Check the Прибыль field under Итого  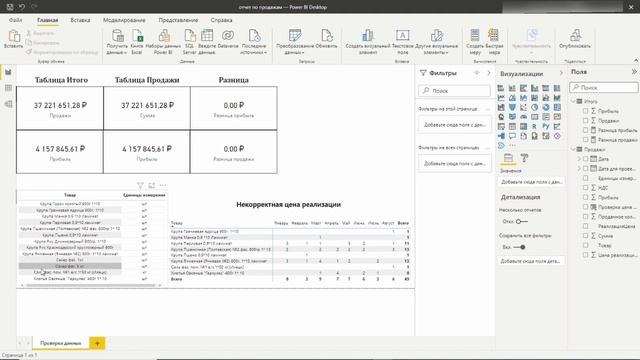click(586, 111)
